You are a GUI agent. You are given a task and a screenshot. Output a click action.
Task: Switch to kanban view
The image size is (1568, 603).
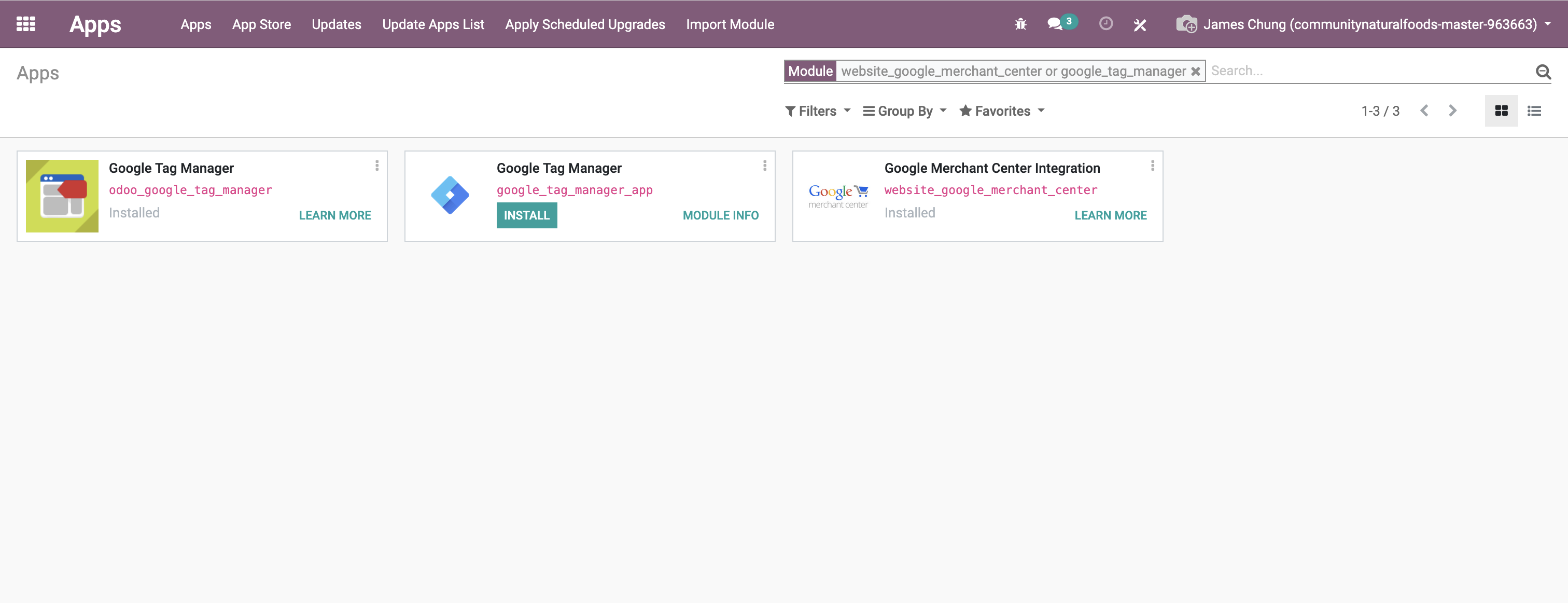tap(1501, 111)
